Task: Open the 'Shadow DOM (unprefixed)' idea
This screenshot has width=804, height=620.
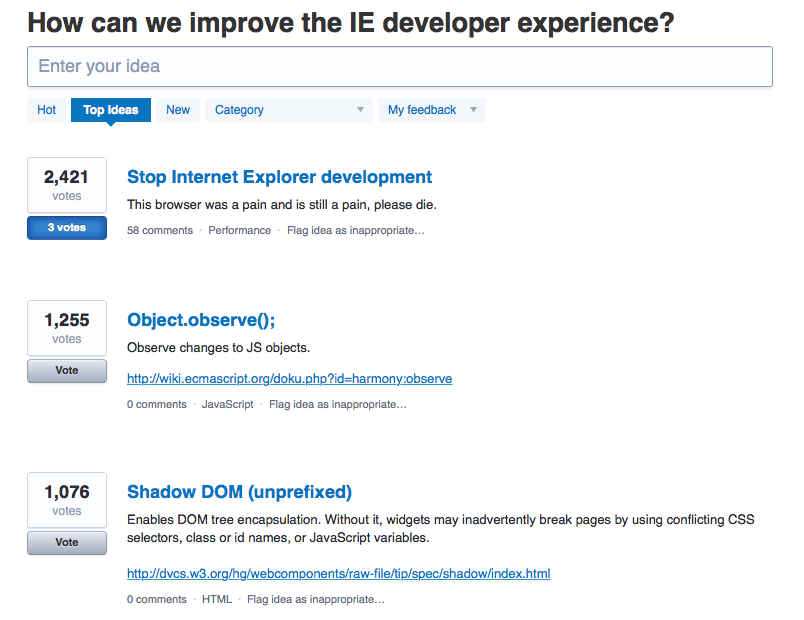Action: 239,492
